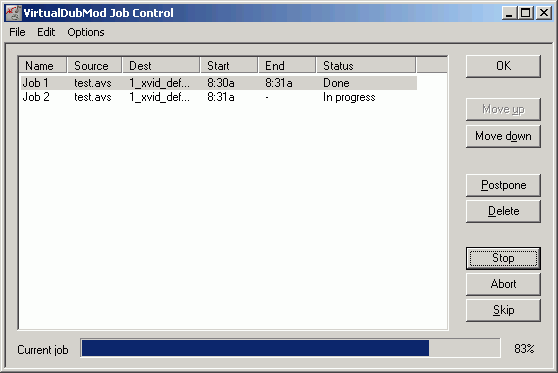Select the Job 2 row

[219, 97]
